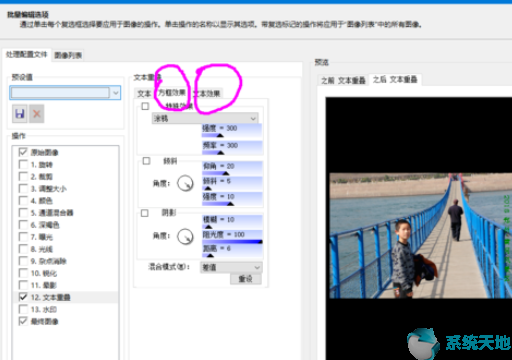
Task: Set the angle dial in the 阴影 section
Action: (x=185, y=236)
